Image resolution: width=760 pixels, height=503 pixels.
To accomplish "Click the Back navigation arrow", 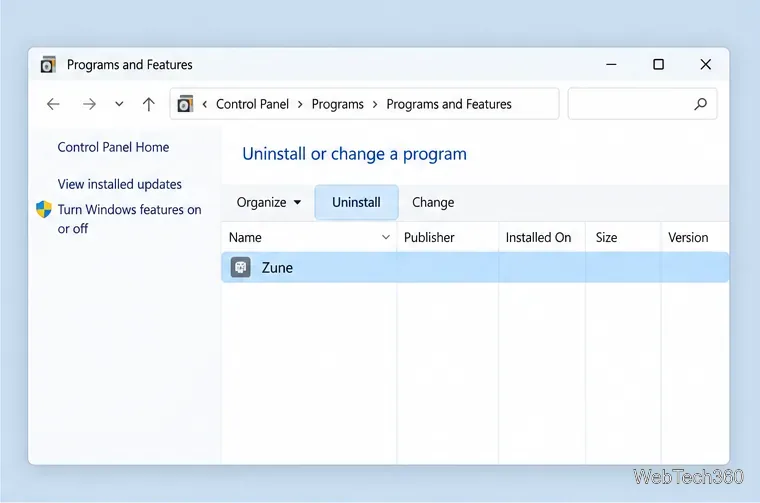I will point(53,104).
